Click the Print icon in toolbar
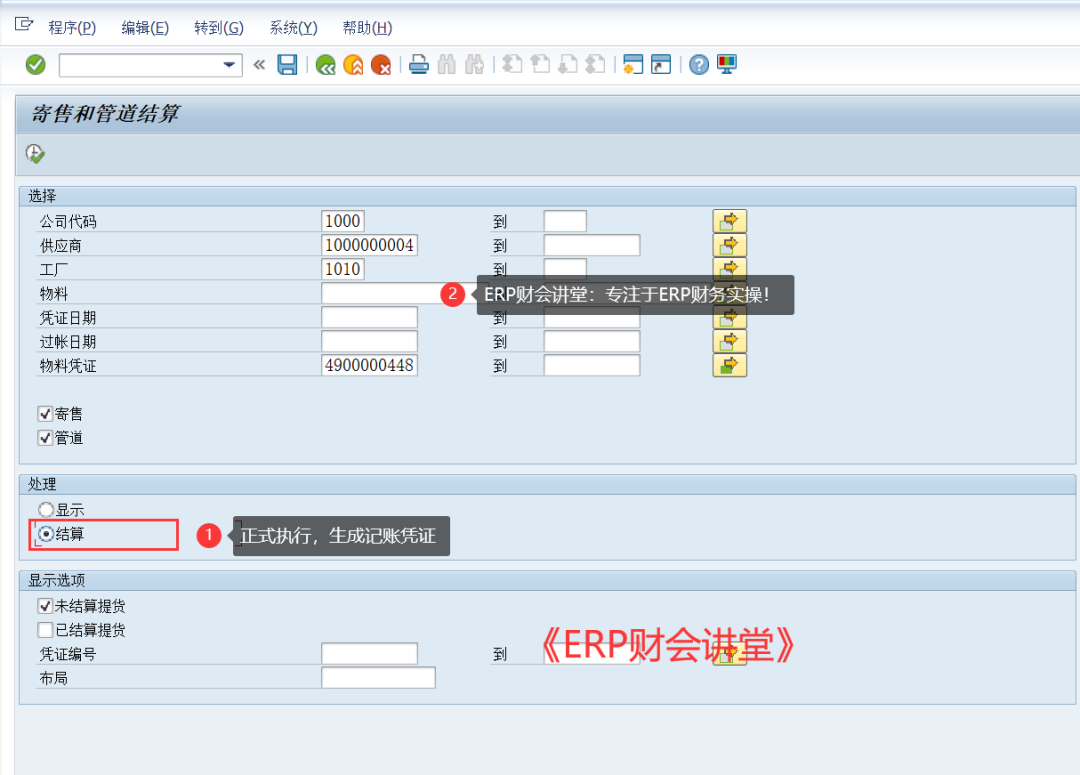 click(x=419, y=65)
